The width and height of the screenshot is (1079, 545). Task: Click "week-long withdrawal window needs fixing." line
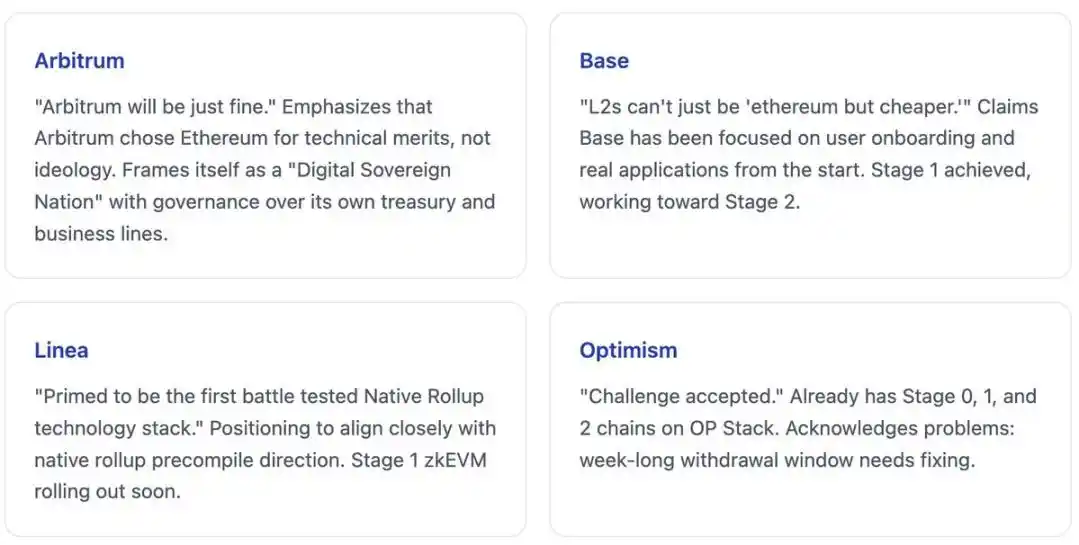coord(776,460)
